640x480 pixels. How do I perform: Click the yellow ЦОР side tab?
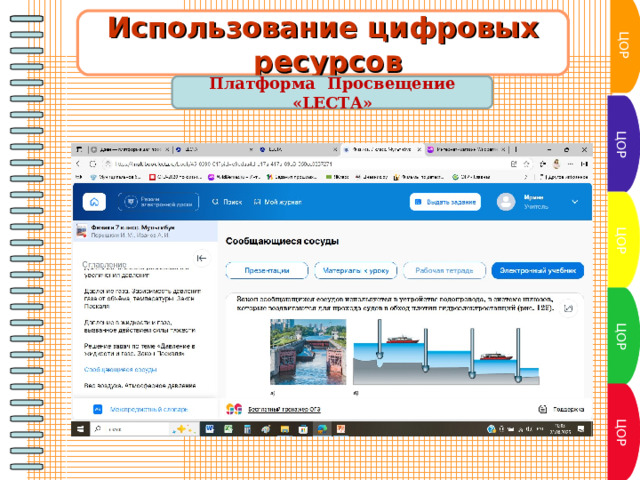622,240
